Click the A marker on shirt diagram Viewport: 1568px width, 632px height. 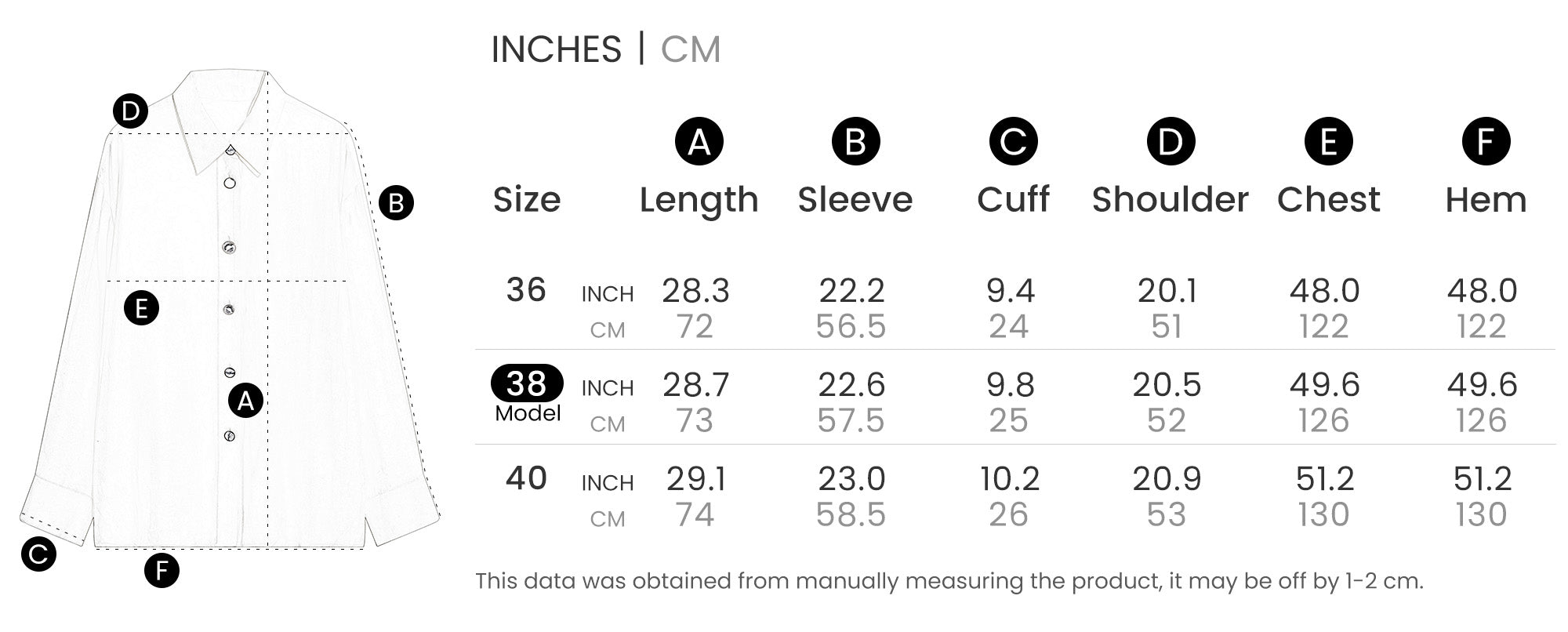[x=245, y=401]
